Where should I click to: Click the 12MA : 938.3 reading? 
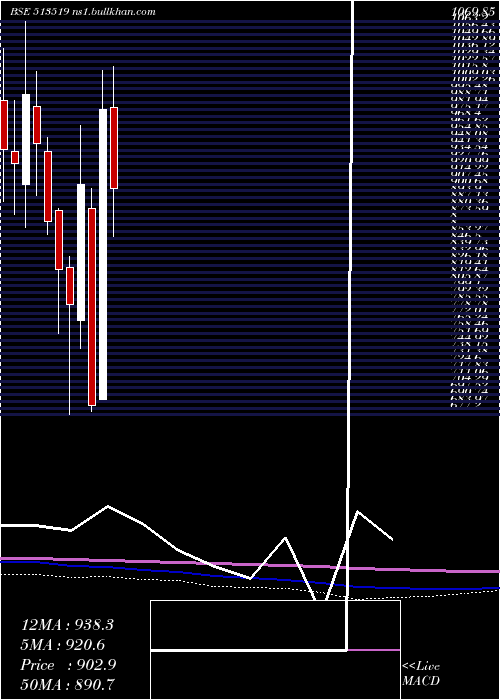click(67, 625)
